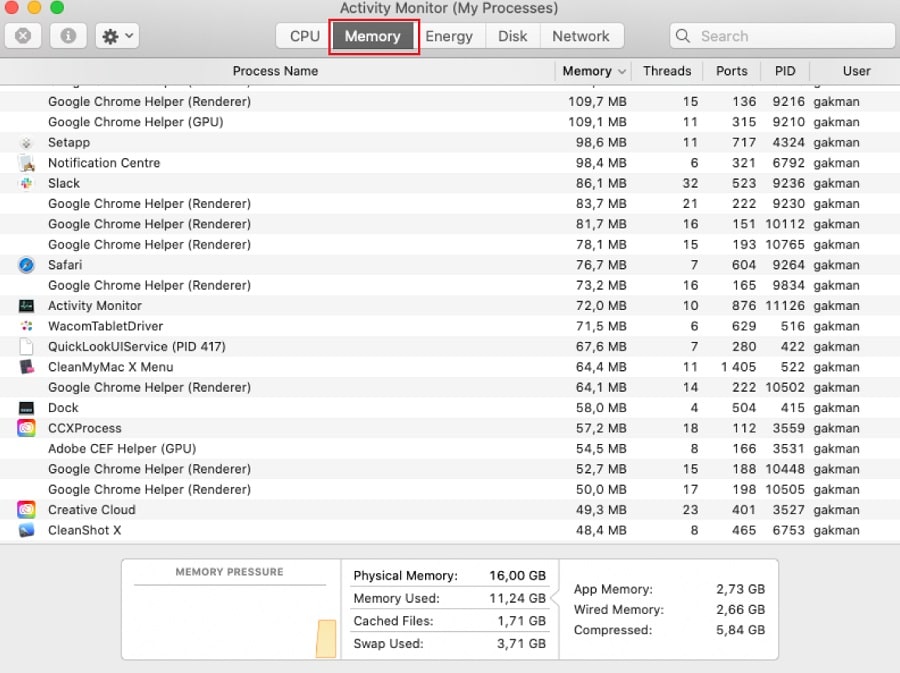Select the Adobe CEF Helper (GPU) row

[x=450, y=449]
